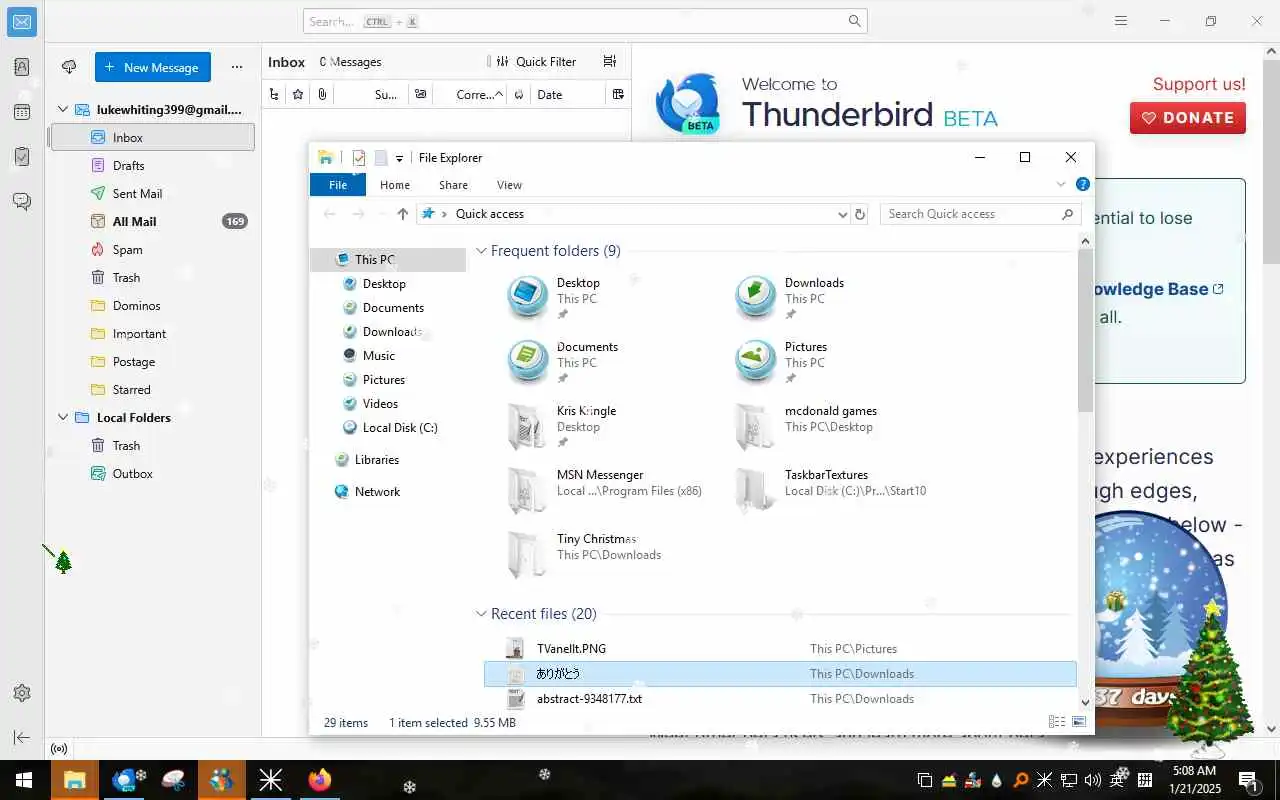Image resolution: width=1280 pixels, height=800 pixels.
Task: Open the Thunderbird application hamburger menu
Action: tap(1121, 21)
